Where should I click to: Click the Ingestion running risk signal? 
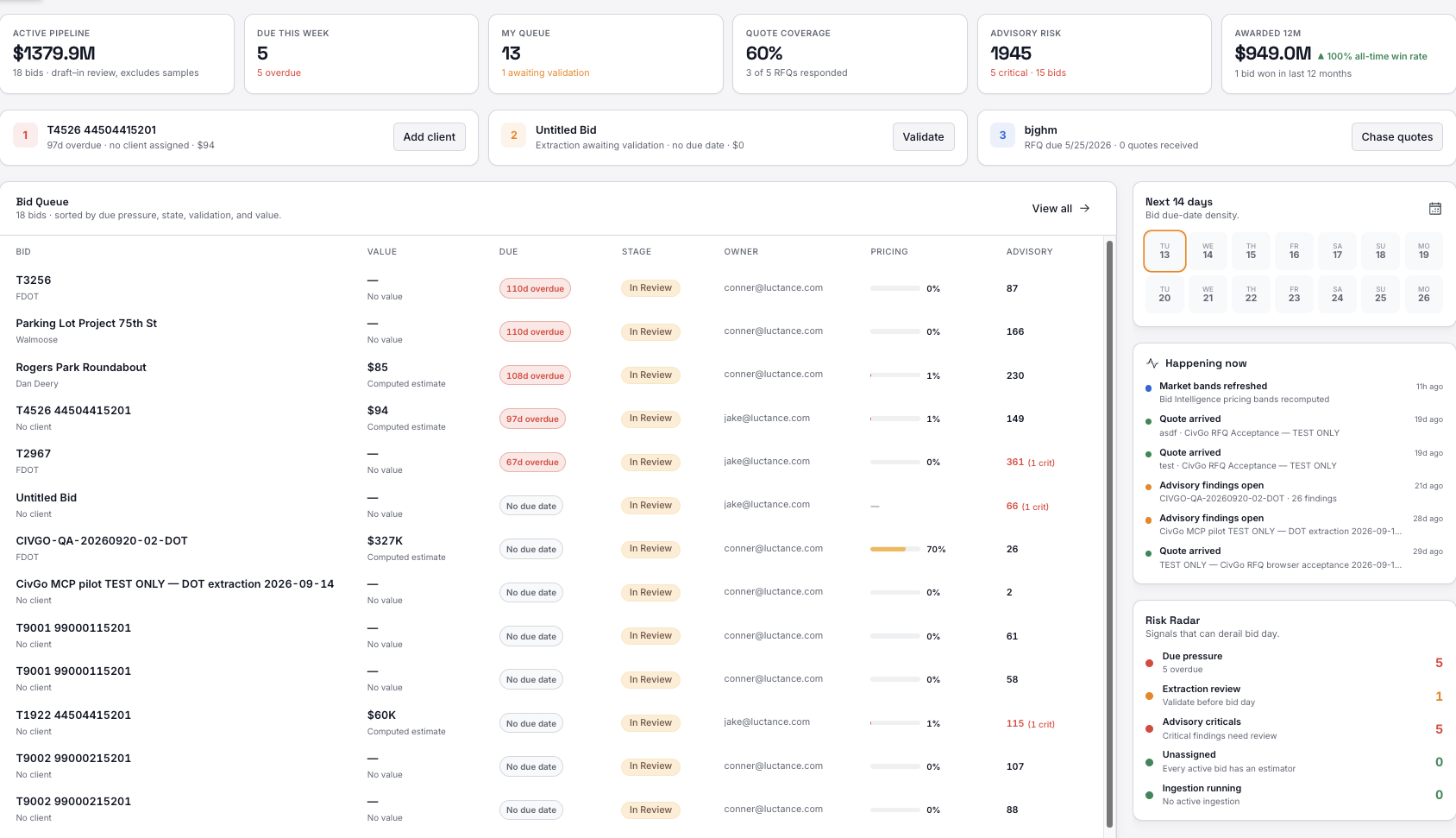pyautogui.click(x=1293, y=795)
